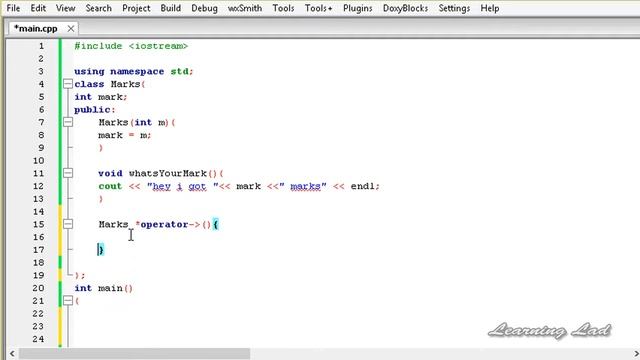Click line number 1 in the margin
Screen dimensions: 640x360
(41, 46)
